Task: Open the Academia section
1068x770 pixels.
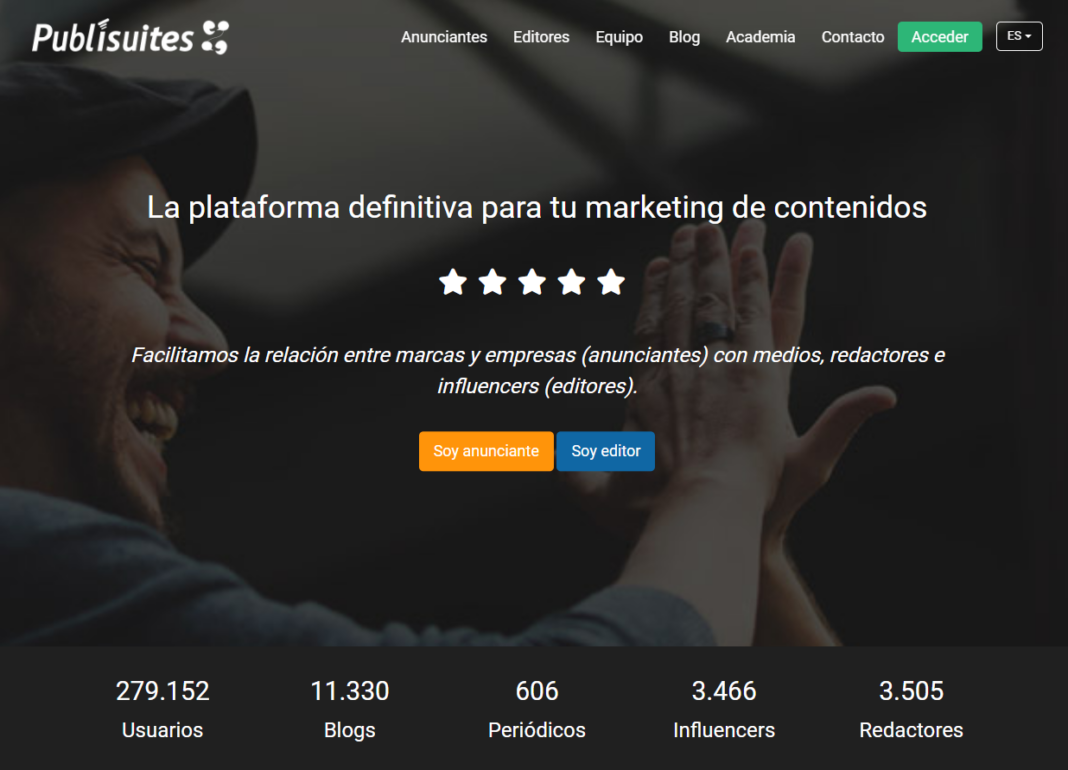Action: point(761,37)
